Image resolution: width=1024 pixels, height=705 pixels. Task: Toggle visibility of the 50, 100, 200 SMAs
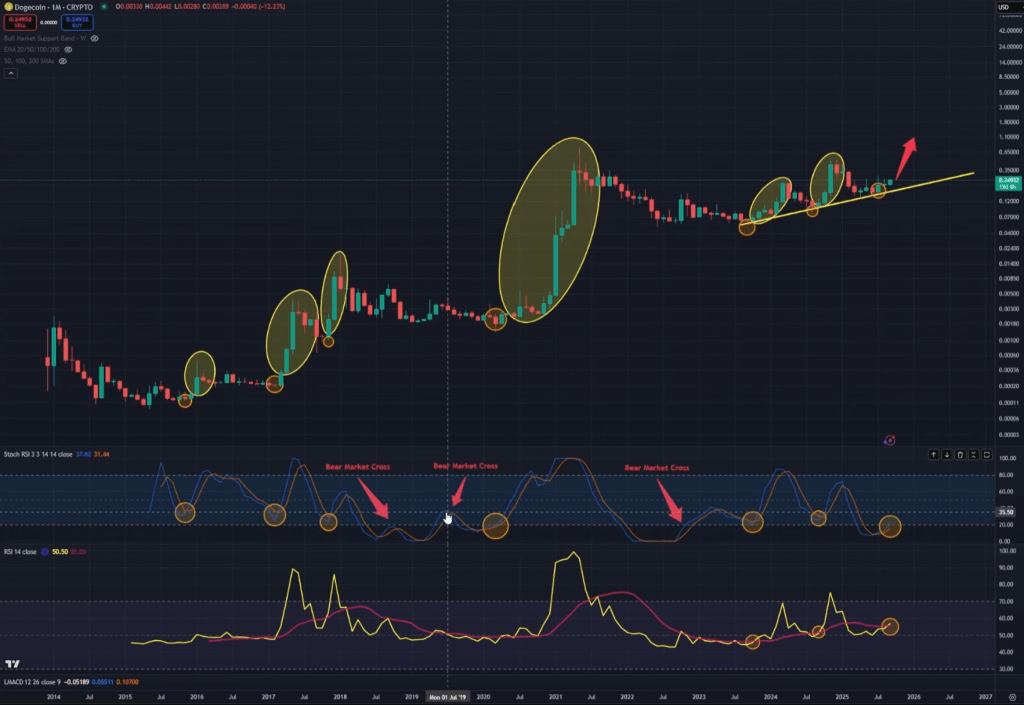coord(62,61)
